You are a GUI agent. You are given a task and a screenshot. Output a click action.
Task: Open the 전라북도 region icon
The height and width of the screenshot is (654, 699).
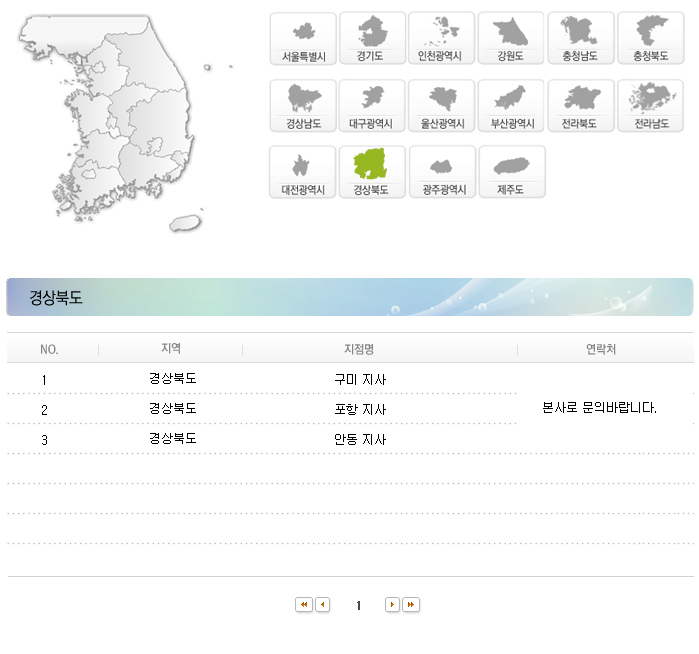point(580,106)
